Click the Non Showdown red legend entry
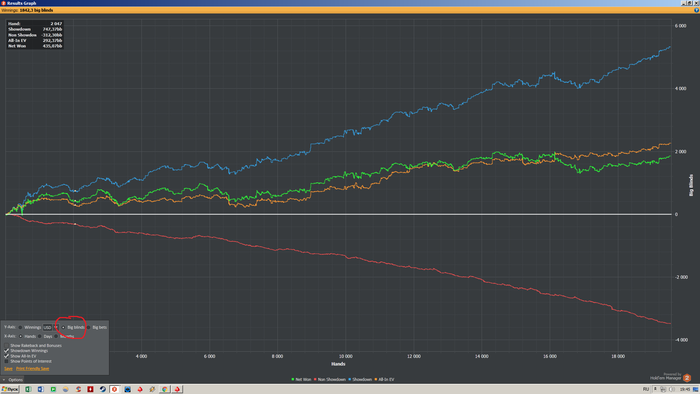 (330, 379)
